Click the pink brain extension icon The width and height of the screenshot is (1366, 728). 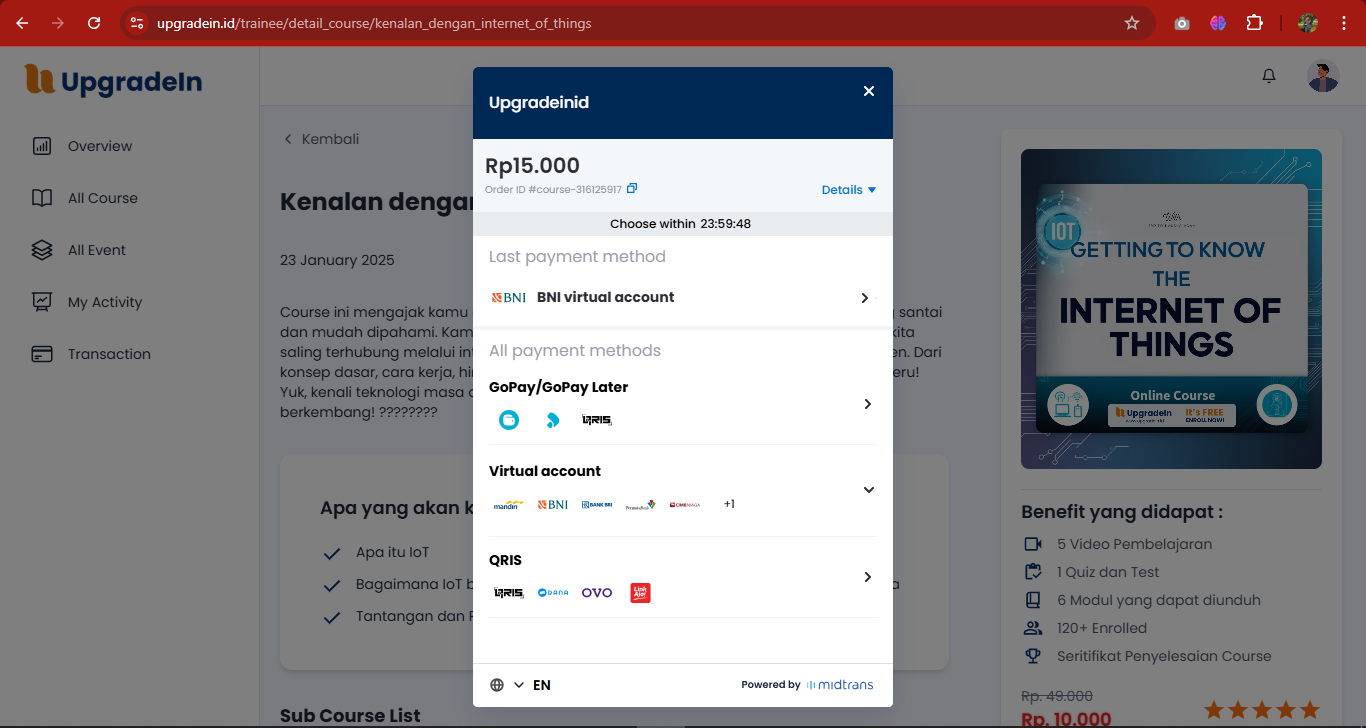(x=1218, y=23)
